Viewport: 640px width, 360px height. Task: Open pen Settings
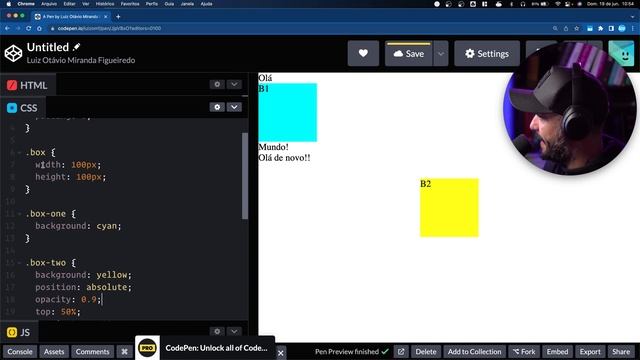(x=487, y=53)
